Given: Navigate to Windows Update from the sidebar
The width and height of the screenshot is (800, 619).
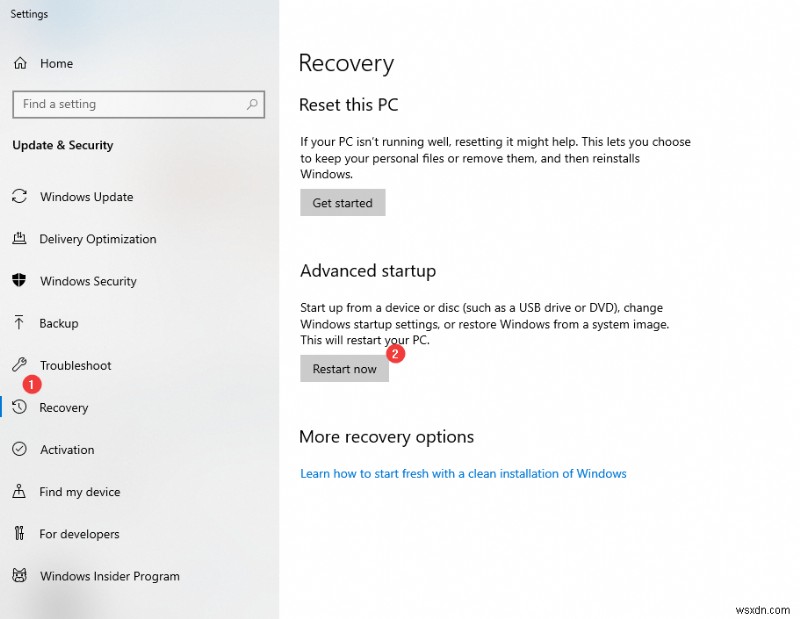Looking at the screenshot, I should [x=85, y=197].
